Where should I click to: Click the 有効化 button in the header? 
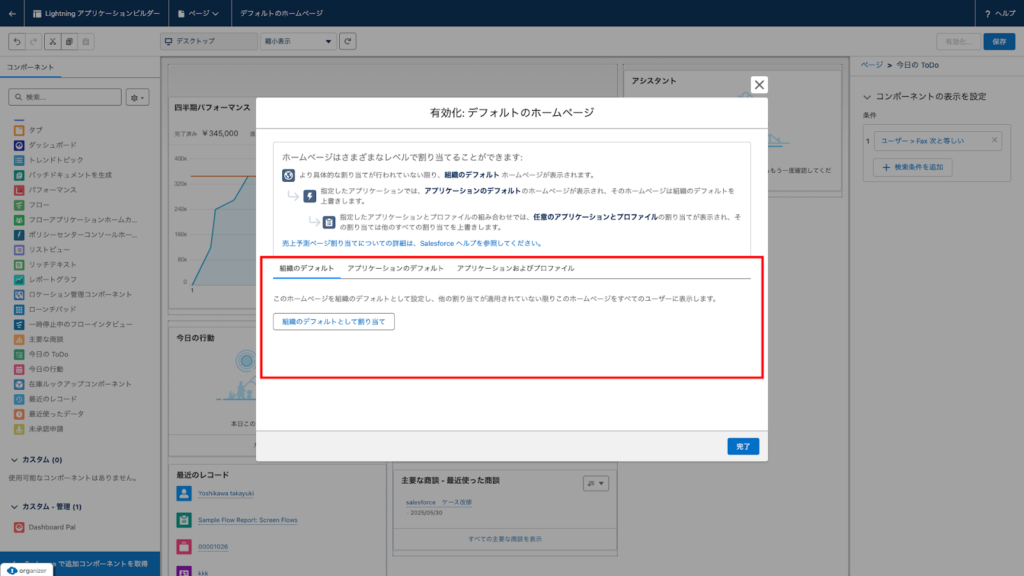pyautogui.click(x=958, y=42)
